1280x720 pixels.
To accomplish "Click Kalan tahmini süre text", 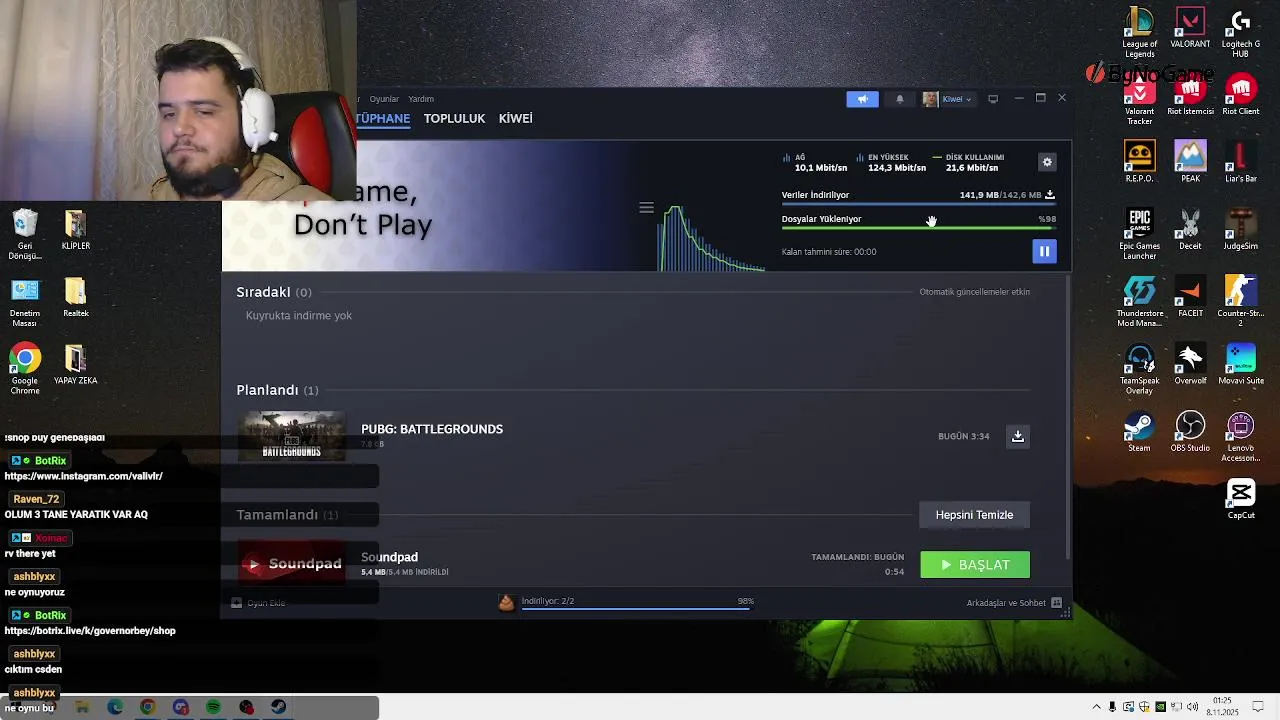I will pyautogui.click(x=829, y=252).
